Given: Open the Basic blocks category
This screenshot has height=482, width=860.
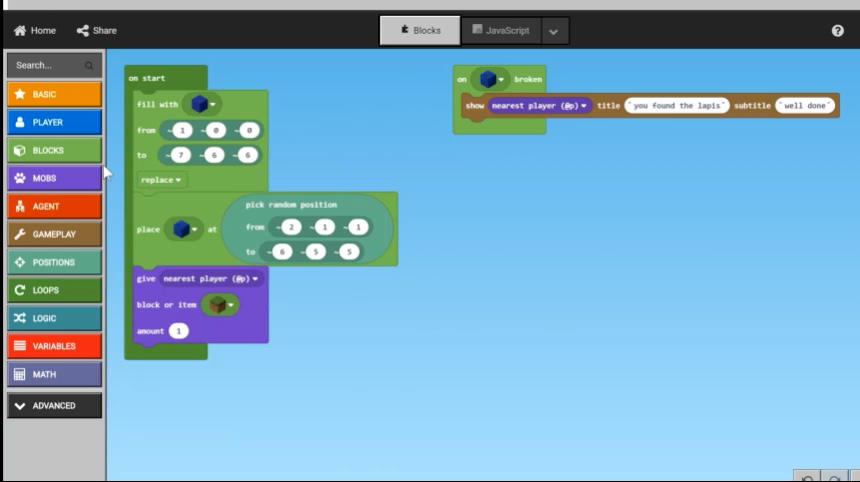Looking at the screenshot, I should point(54,94).
